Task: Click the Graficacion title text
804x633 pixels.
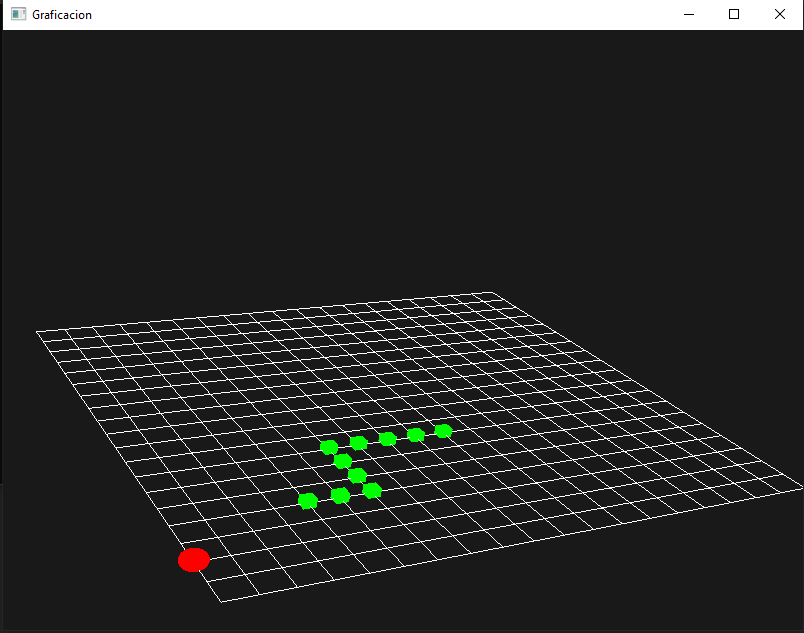Action: (x=62, y=15)
